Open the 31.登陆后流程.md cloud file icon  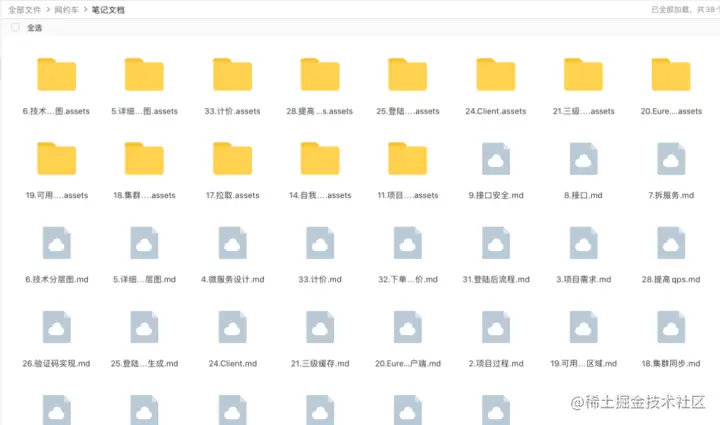(x=496, y=243)
